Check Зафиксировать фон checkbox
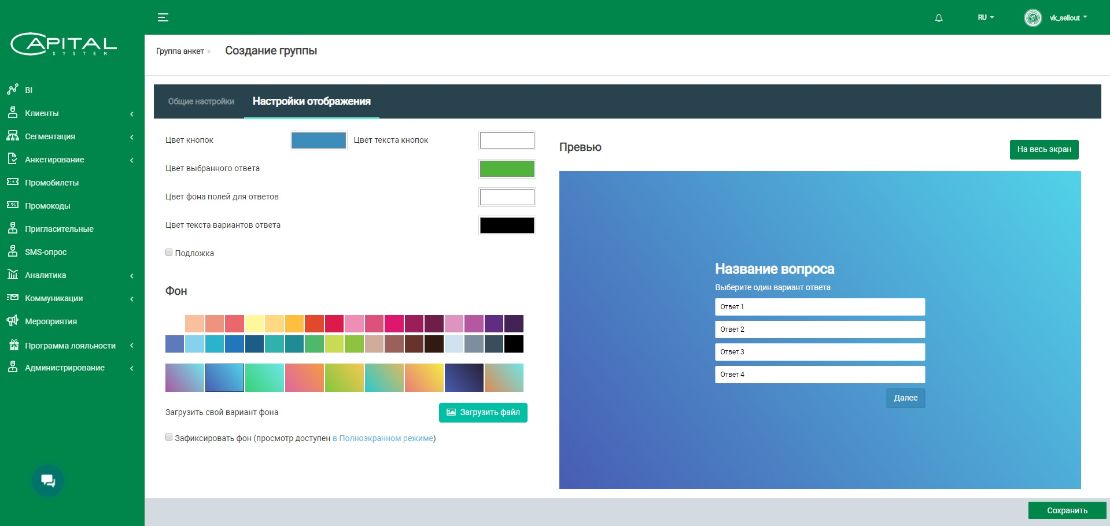Viewport: 1110px width, 526px height. (x=169, y=438)
